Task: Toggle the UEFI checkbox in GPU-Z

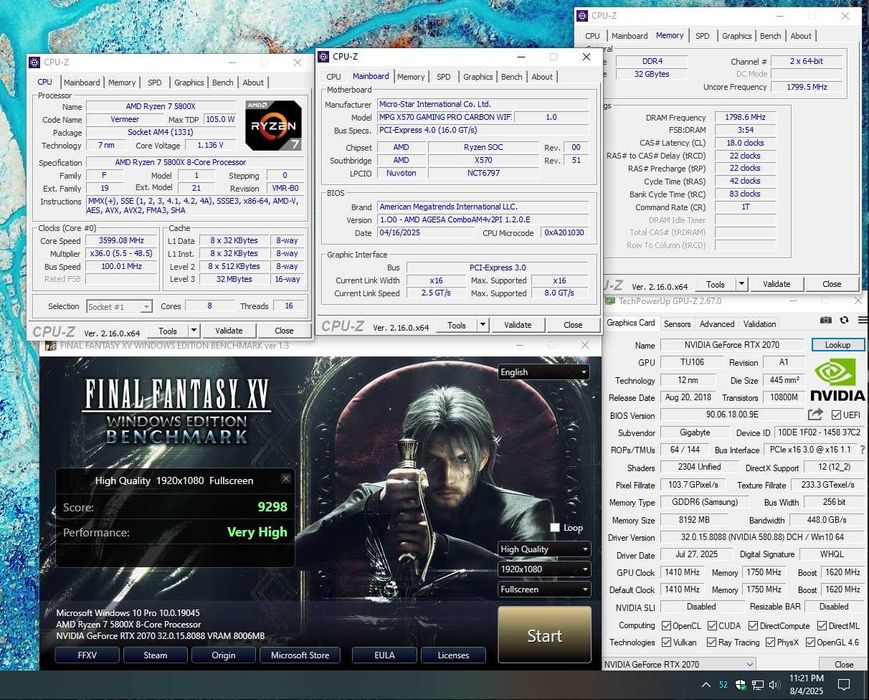Action: pyautogui.click(x=836, y=415)
